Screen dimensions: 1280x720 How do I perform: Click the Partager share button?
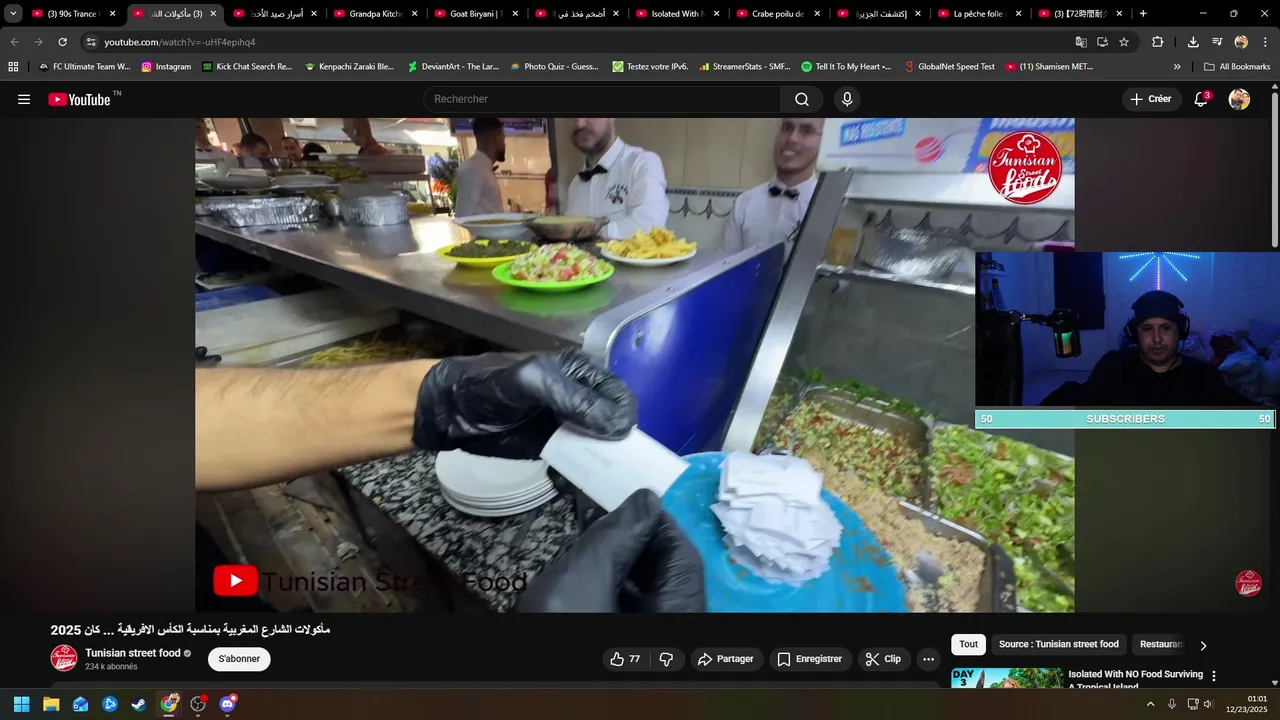(726, 659)
